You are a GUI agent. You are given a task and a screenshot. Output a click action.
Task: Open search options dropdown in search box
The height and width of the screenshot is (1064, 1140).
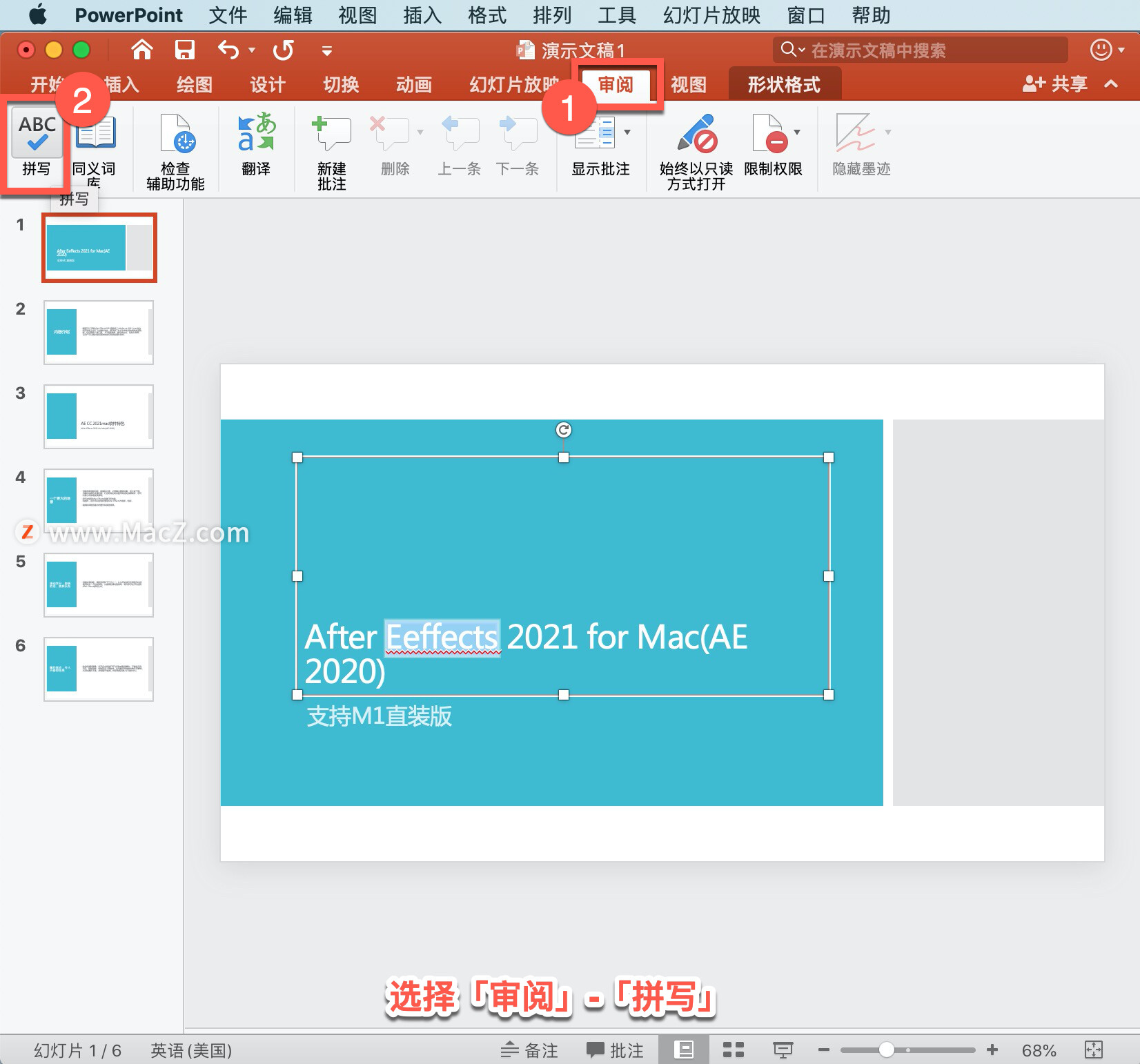(x=793, y=50)
